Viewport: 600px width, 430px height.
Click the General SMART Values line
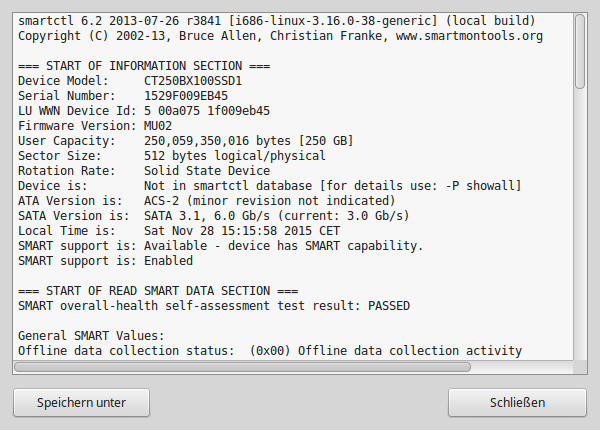tap(91, 336)
